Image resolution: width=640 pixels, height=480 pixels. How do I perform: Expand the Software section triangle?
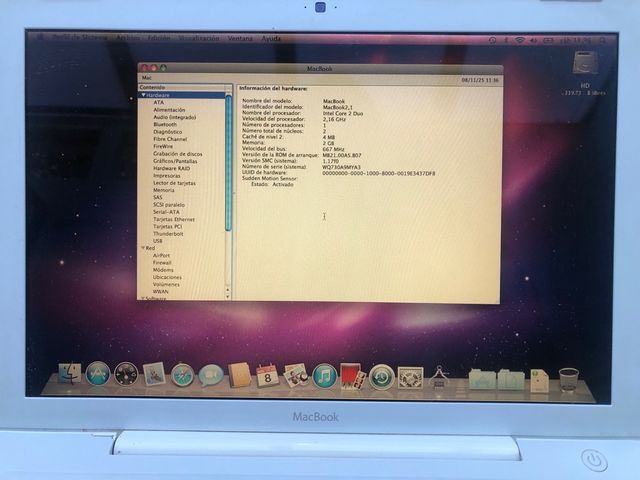143,298
